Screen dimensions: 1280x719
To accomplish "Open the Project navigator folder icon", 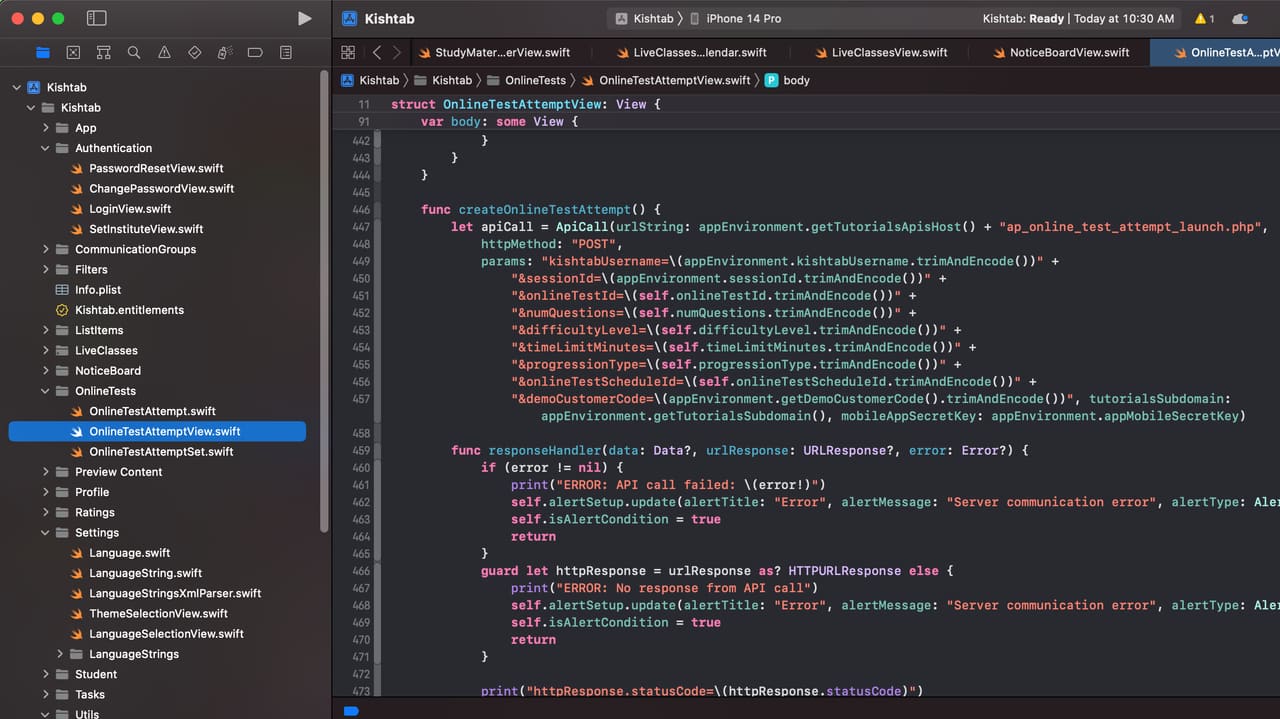I will (x=43, y=52).
